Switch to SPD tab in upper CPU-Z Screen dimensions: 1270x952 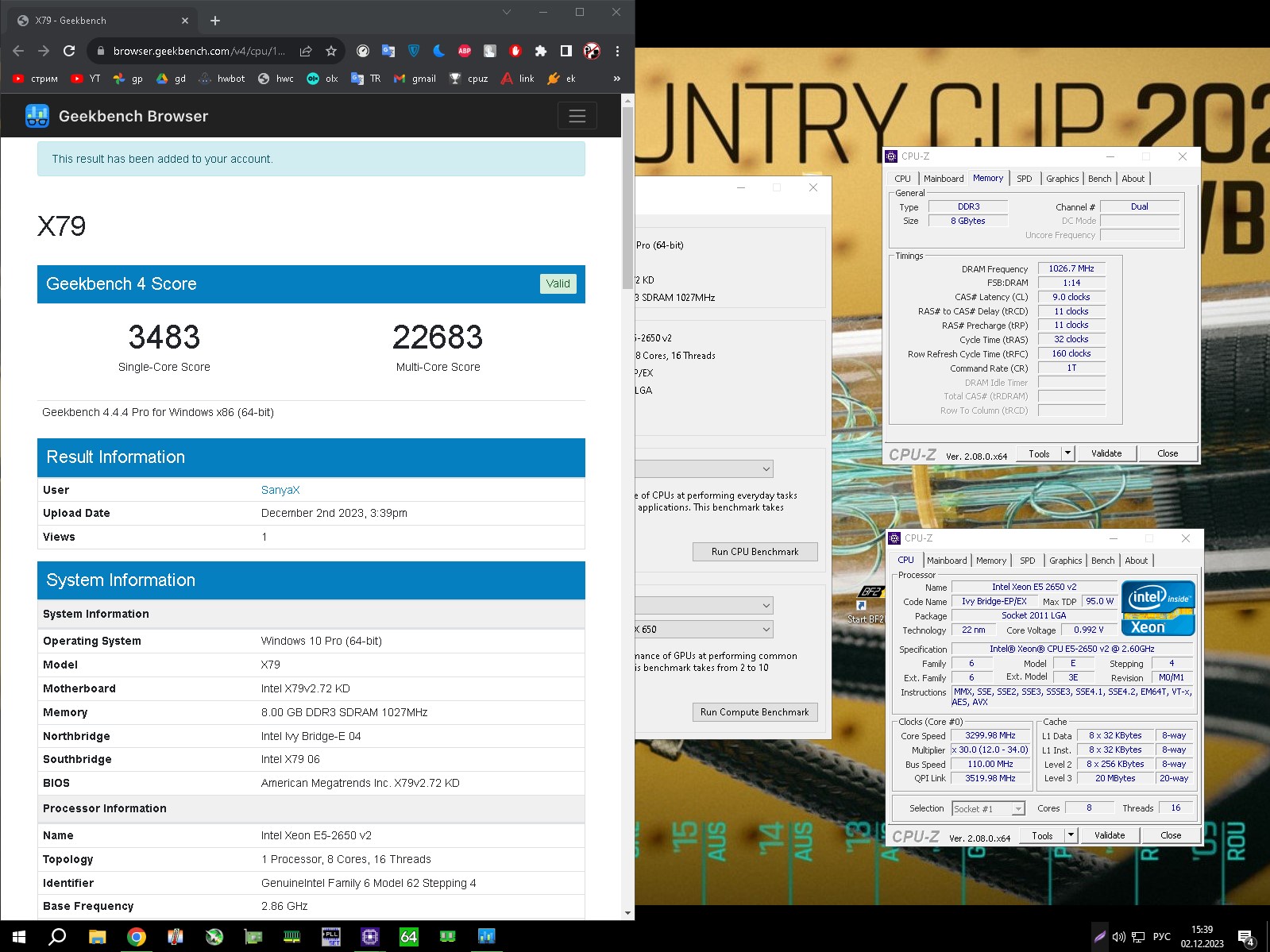tap(1025, 179)
